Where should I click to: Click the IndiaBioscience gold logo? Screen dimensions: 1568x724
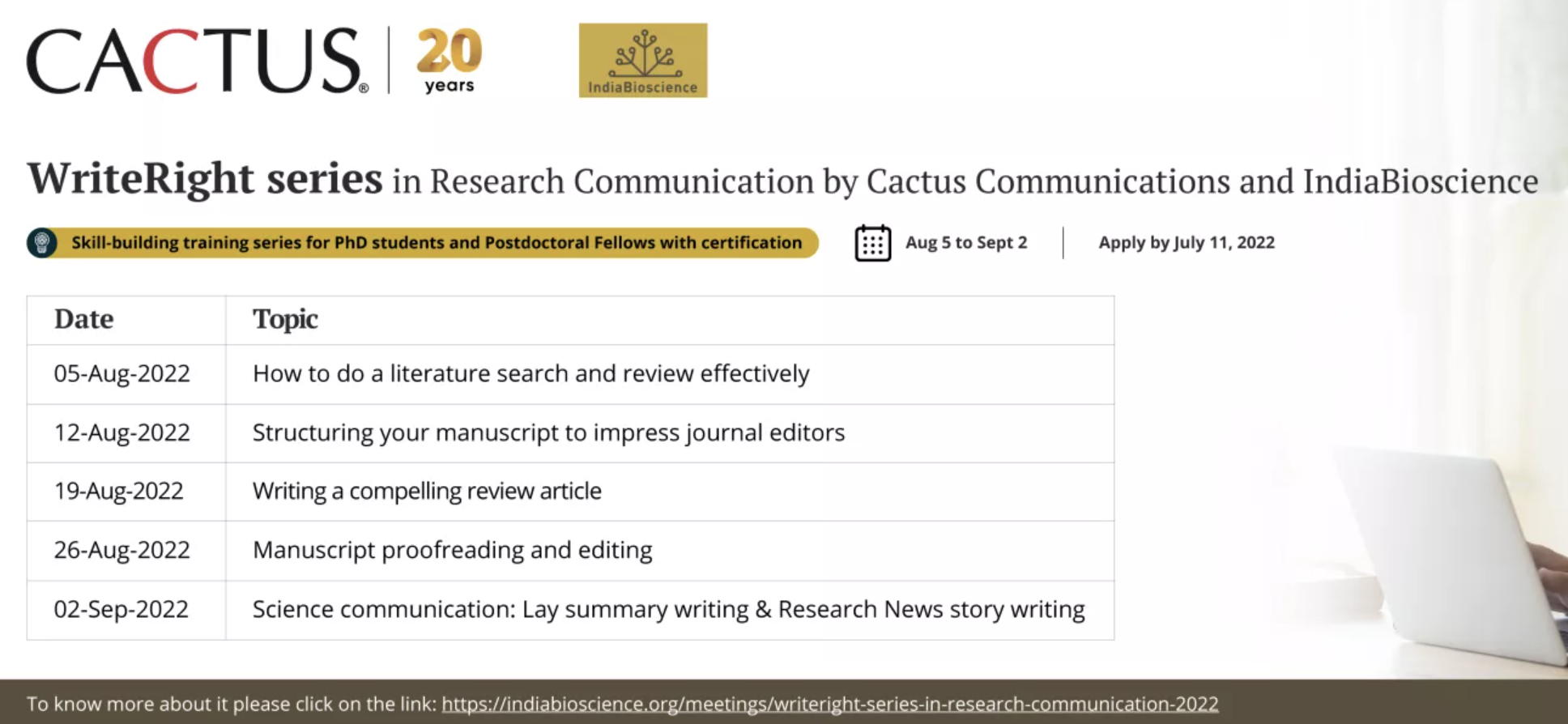tap(643, 61)
